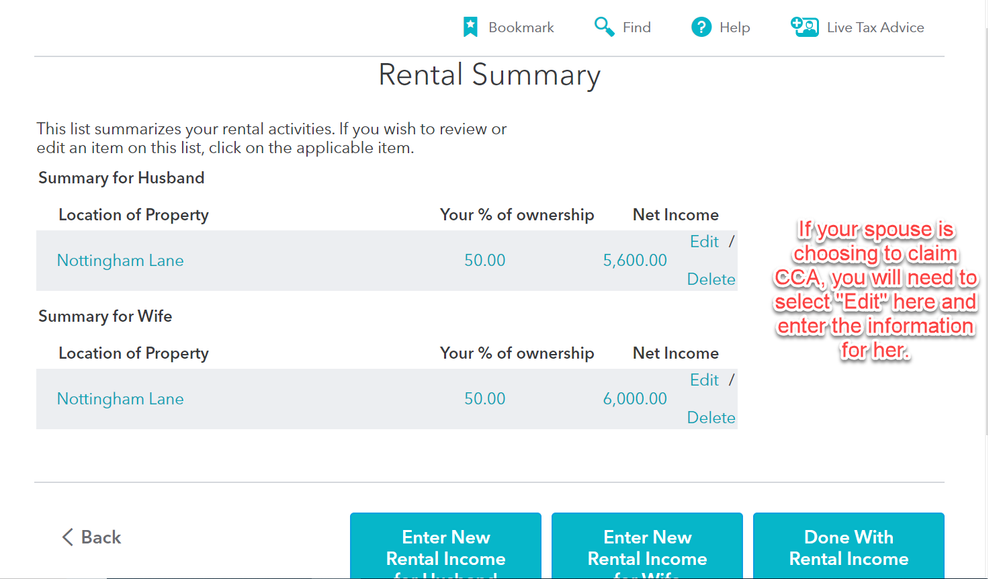This screenshot has width=999, height=579.
Task: Click the Live Tax Advice icon
Action: coord(805,27)
